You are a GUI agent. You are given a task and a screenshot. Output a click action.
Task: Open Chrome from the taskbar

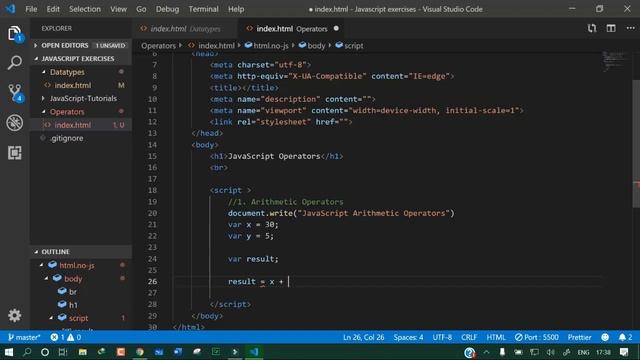click(140, 352)
